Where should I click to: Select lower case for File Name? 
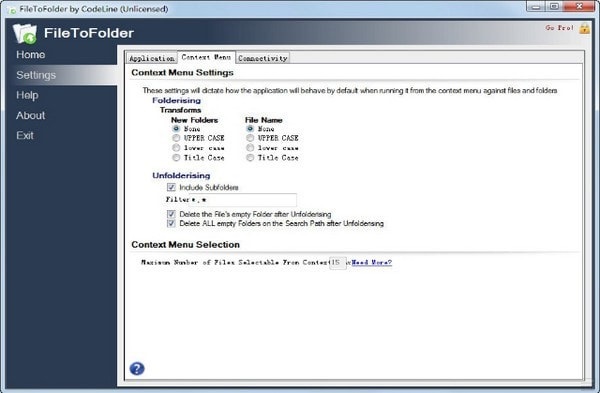click(250, 148)
